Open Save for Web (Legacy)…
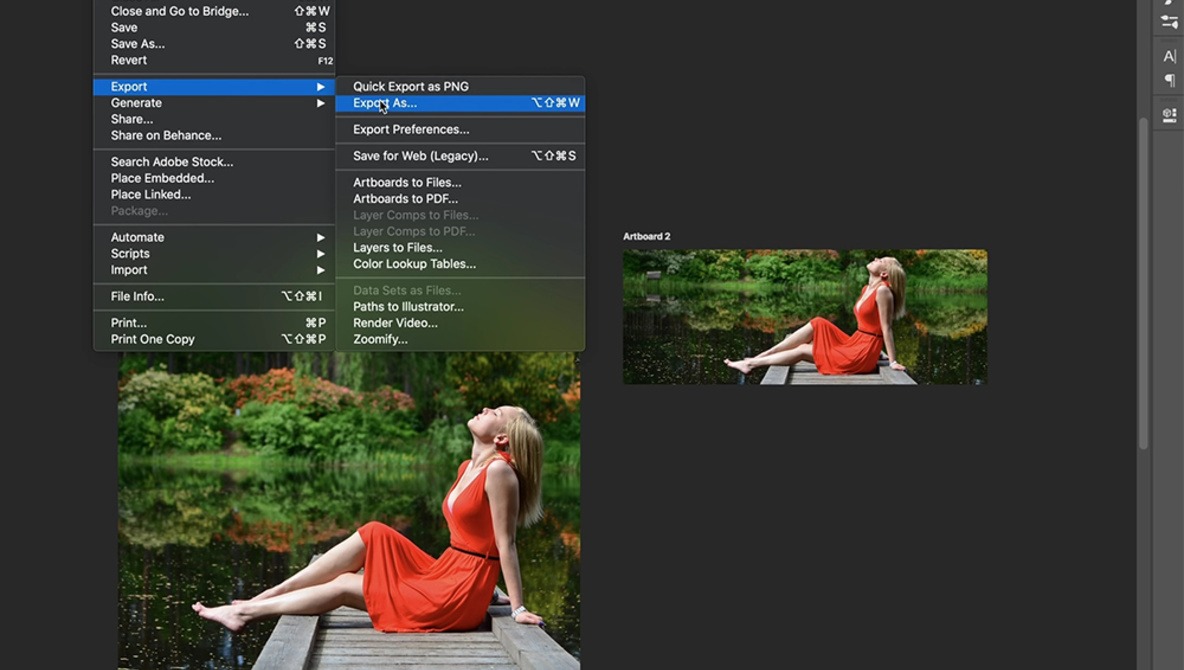Screen dimensions: 1184x670 pyautogui.click(x=420, y=156)
